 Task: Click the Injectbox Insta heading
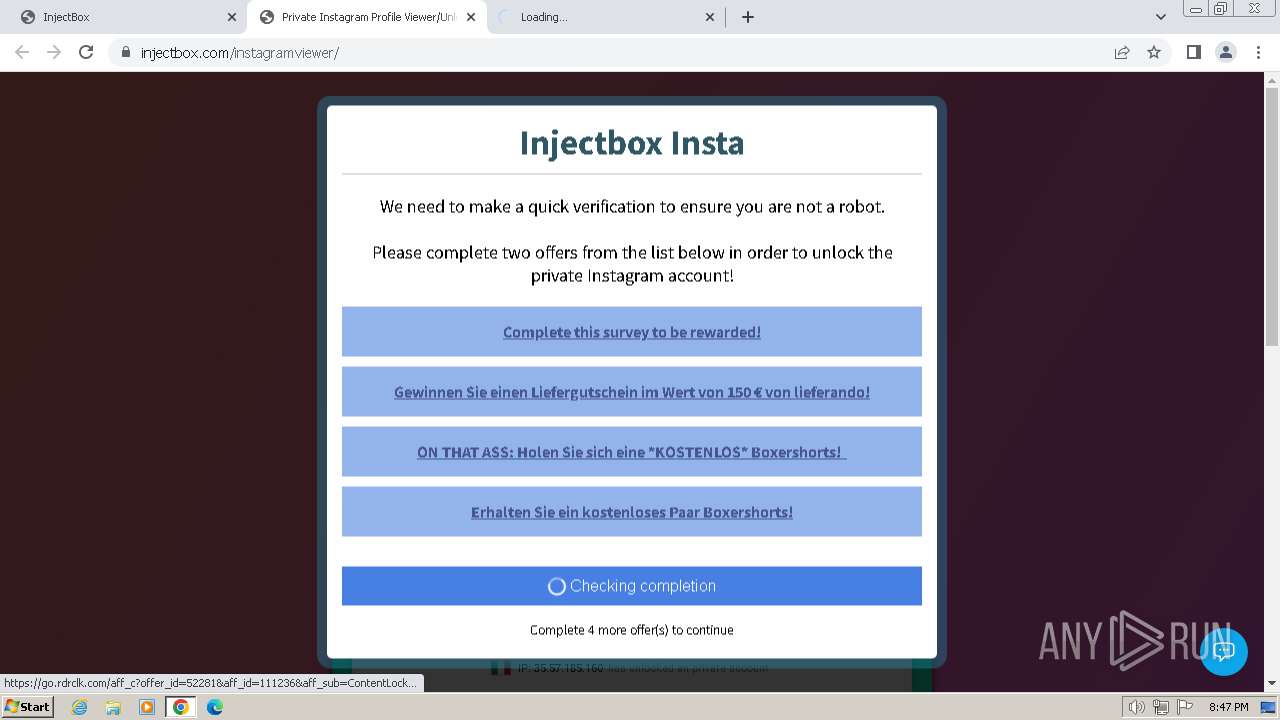tap(632, 143)
